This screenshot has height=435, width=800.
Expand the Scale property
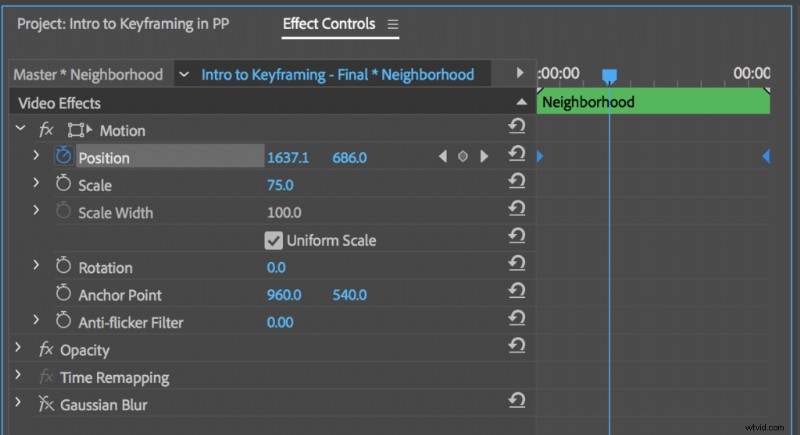[36, 183]
